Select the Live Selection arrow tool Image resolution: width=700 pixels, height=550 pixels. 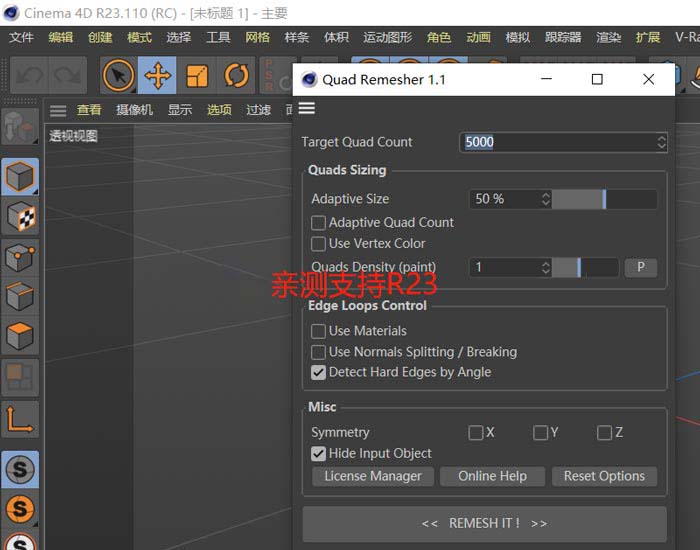(119, 75)
